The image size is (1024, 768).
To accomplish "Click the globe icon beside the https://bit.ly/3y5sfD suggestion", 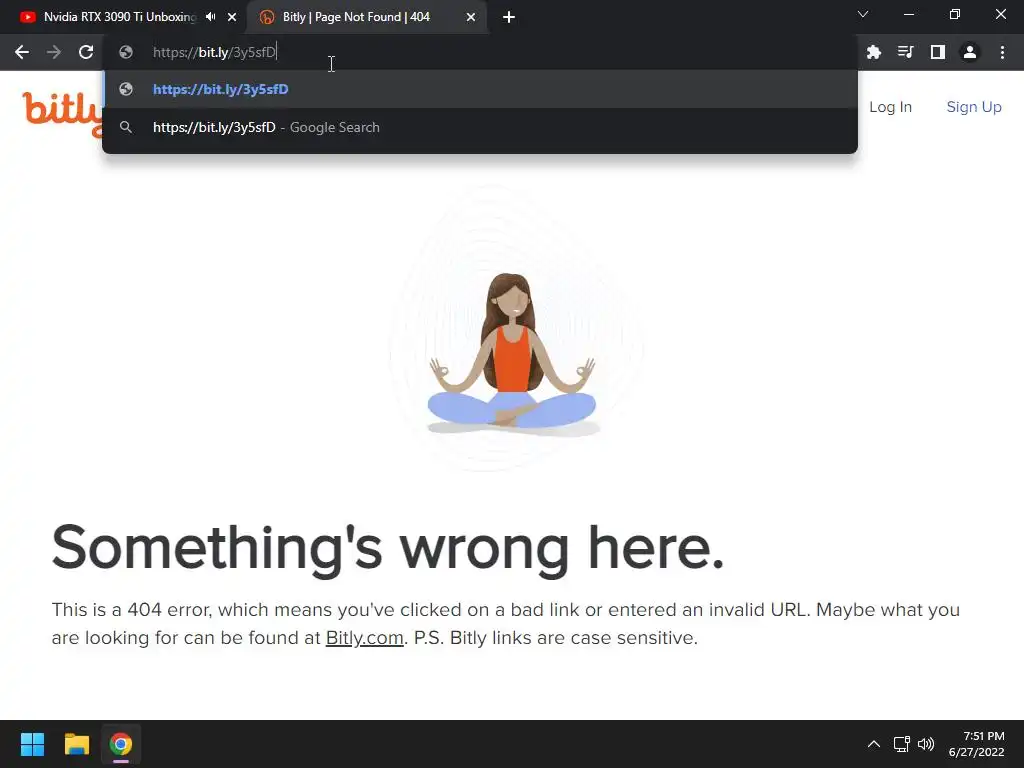I will (x=126, y=89).
